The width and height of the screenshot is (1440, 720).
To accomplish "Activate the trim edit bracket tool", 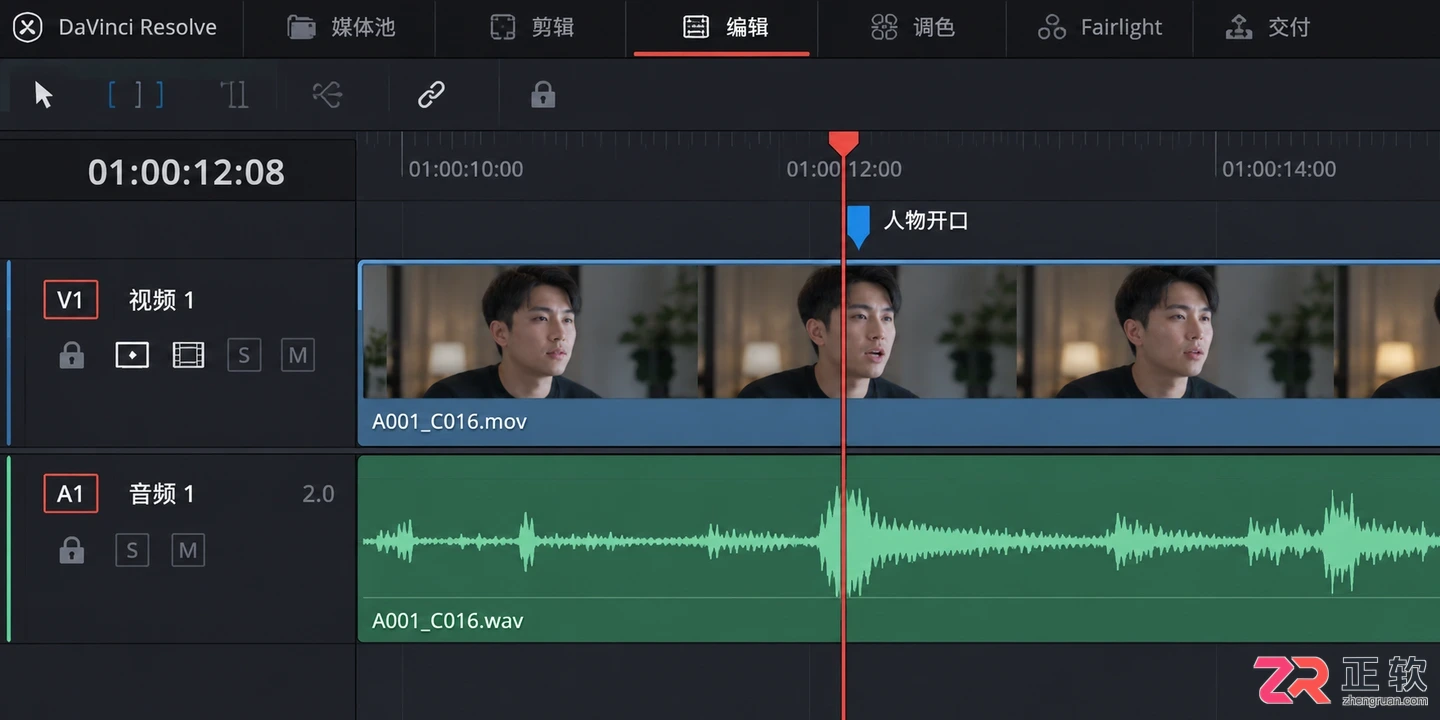I will click(x=136, y=95).
